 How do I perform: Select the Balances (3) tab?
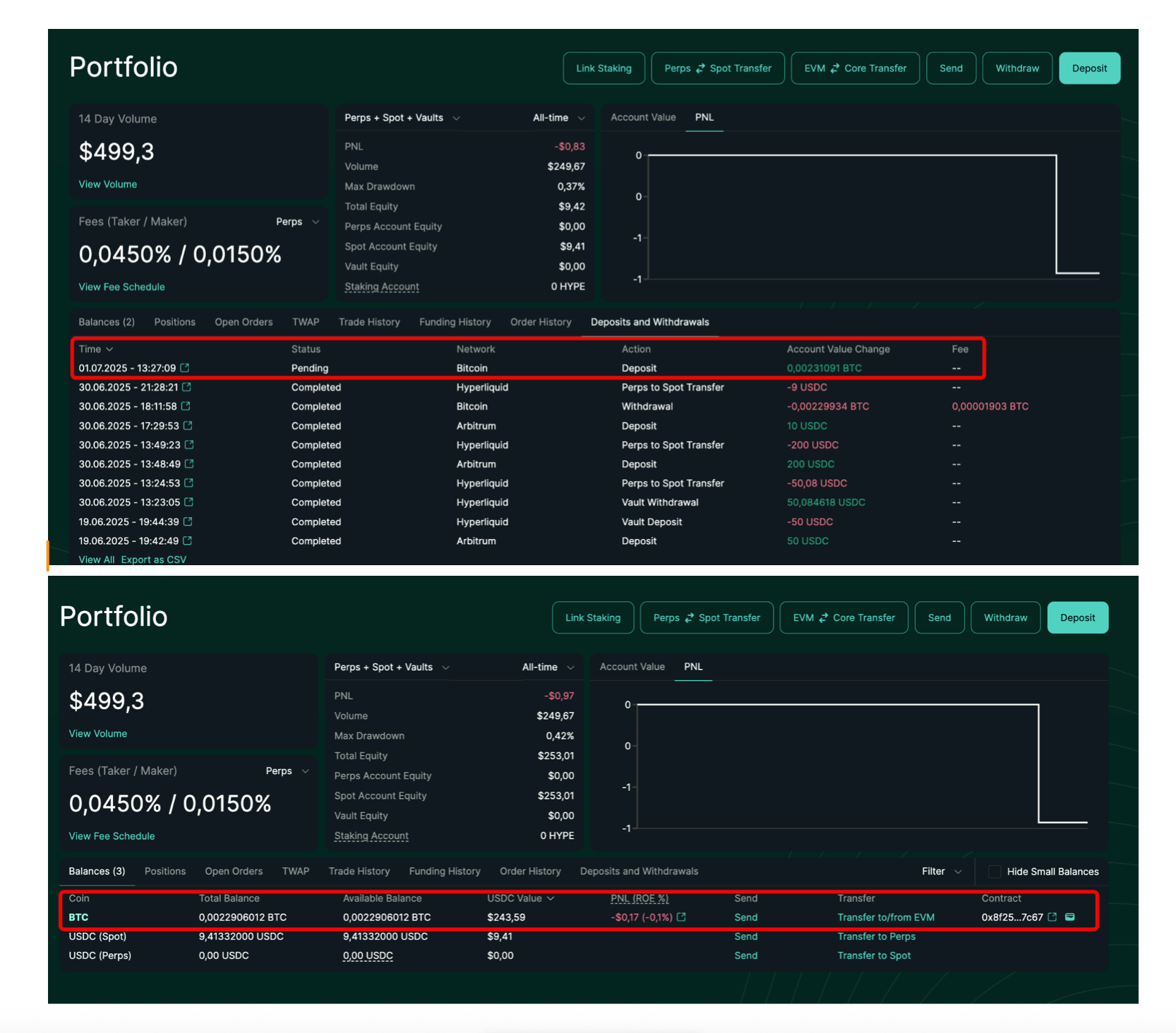pos(97,871)
